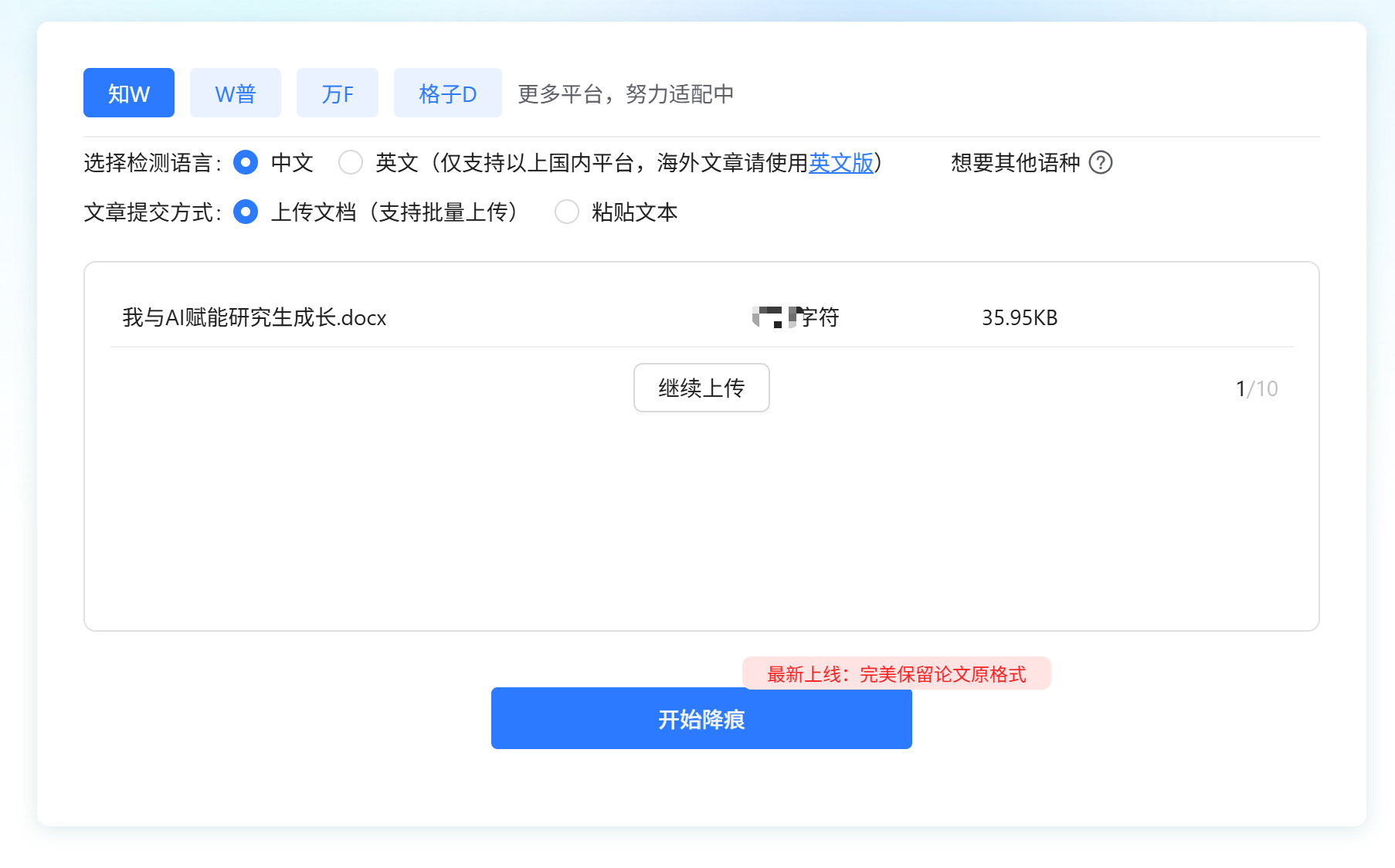Click the file size 35.95KB
The width and height of the screenshot is (1395, 868).
(x=1020, y=317)
